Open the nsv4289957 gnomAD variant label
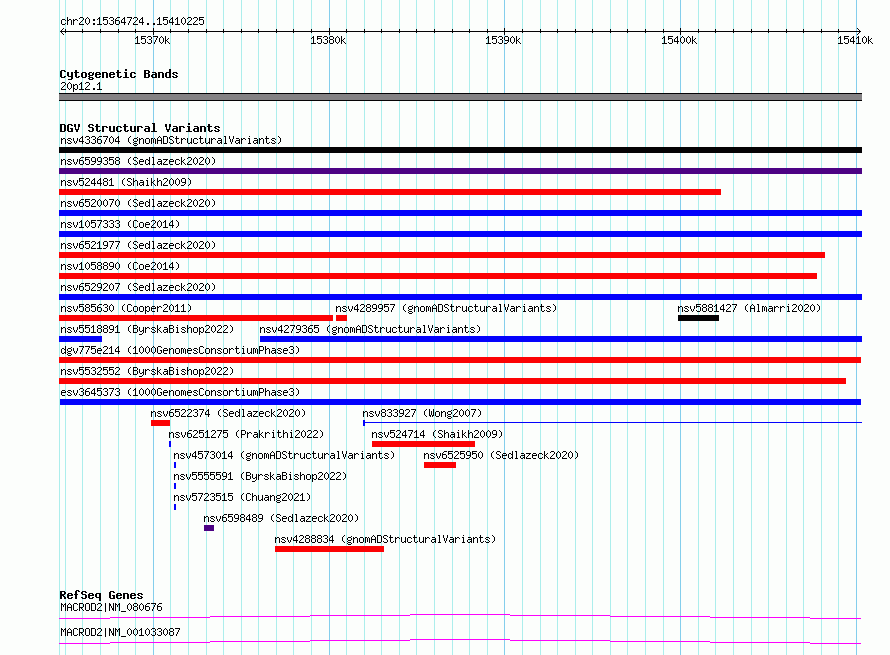Screen dimensions: 890x655 [x=446, y=308]
